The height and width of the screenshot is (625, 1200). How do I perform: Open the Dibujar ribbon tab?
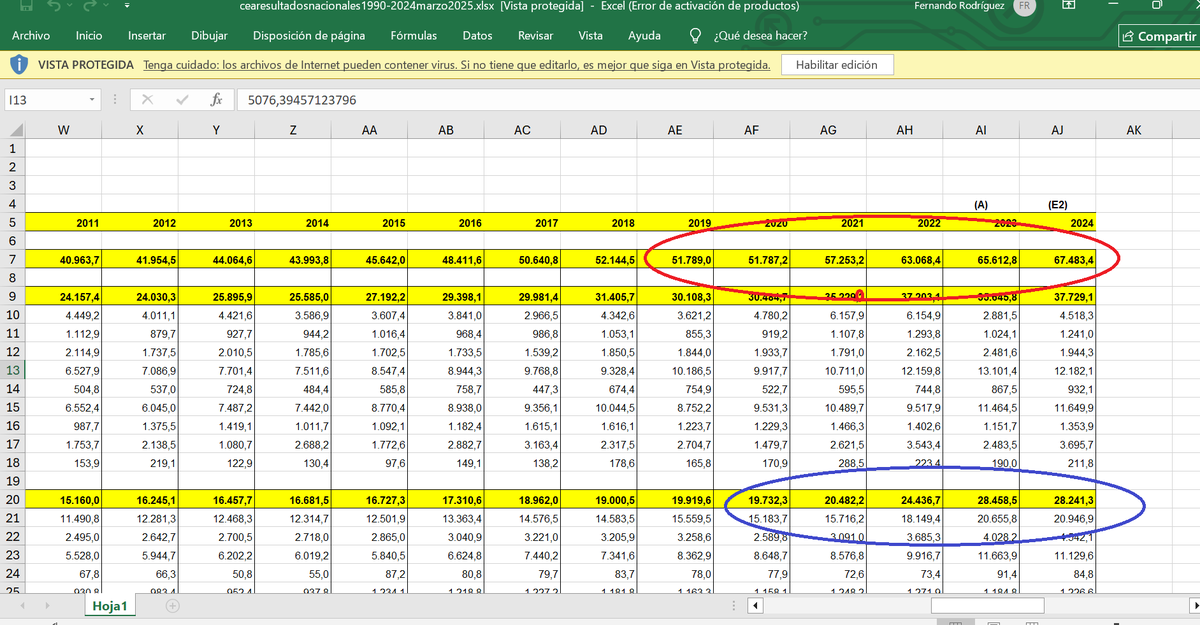pyautogui.click(x=209, y=36)
